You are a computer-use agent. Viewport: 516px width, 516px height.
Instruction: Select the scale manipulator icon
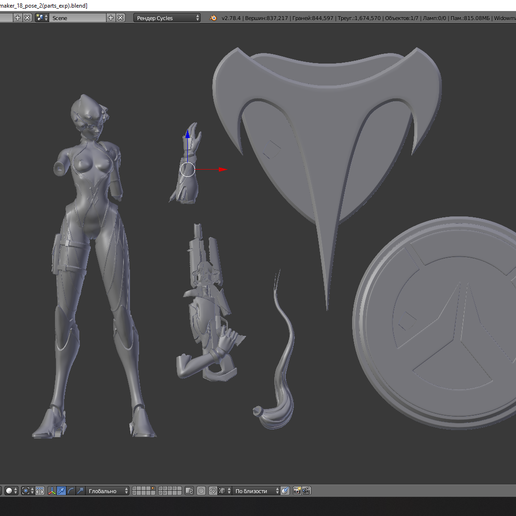pos(80,491)
